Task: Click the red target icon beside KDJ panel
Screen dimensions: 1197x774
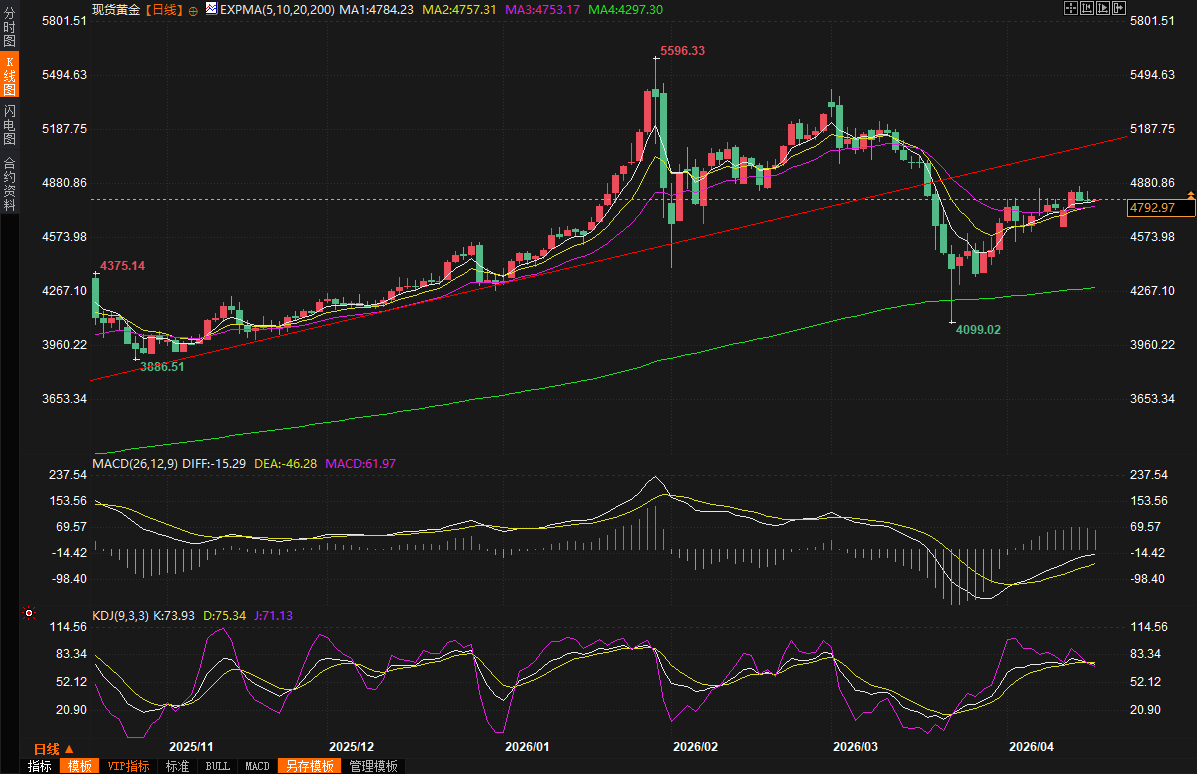Action: pyautogui.click(x=30, y=612)
